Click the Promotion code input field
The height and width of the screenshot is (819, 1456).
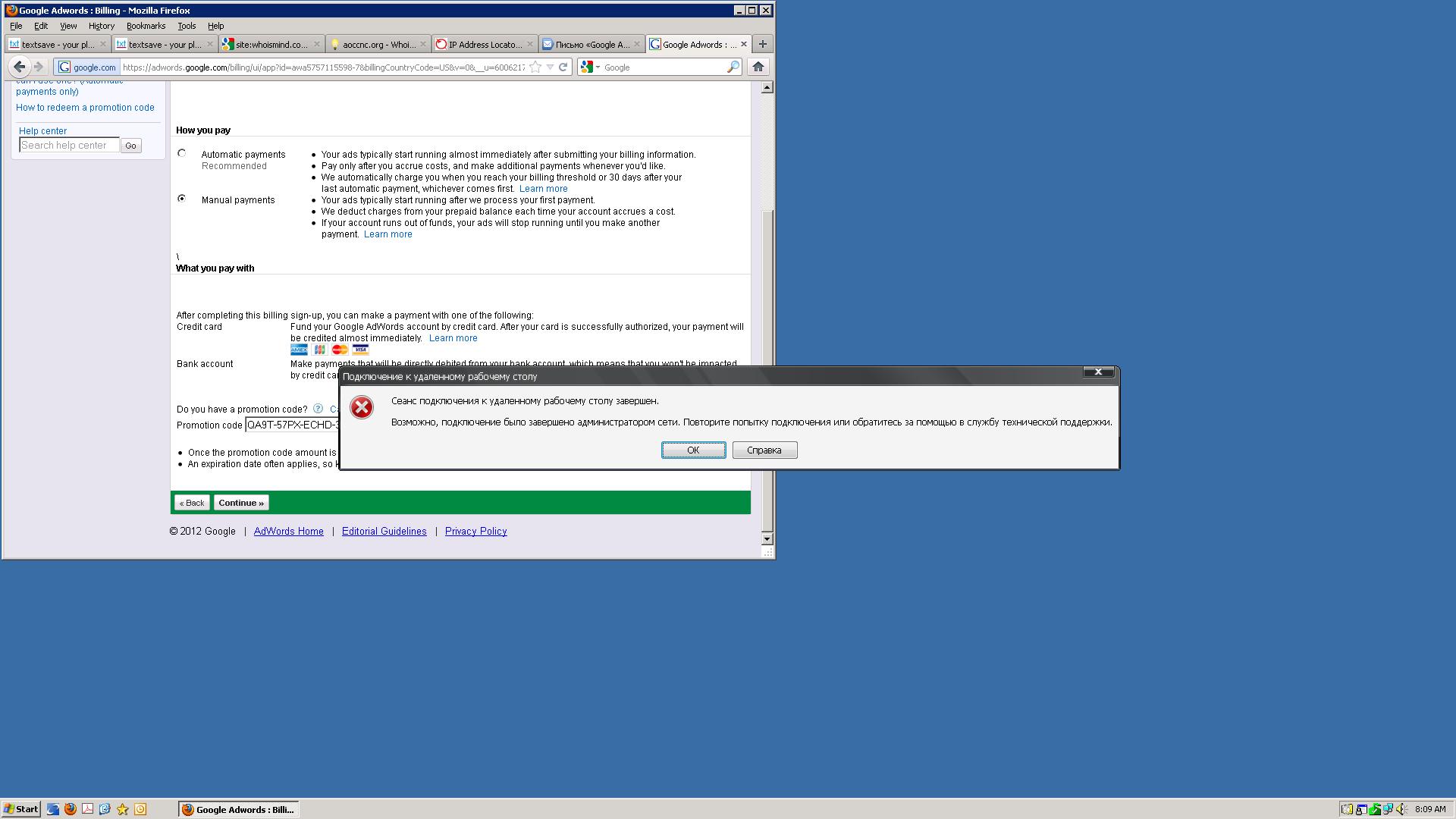(x=292, y=425)
